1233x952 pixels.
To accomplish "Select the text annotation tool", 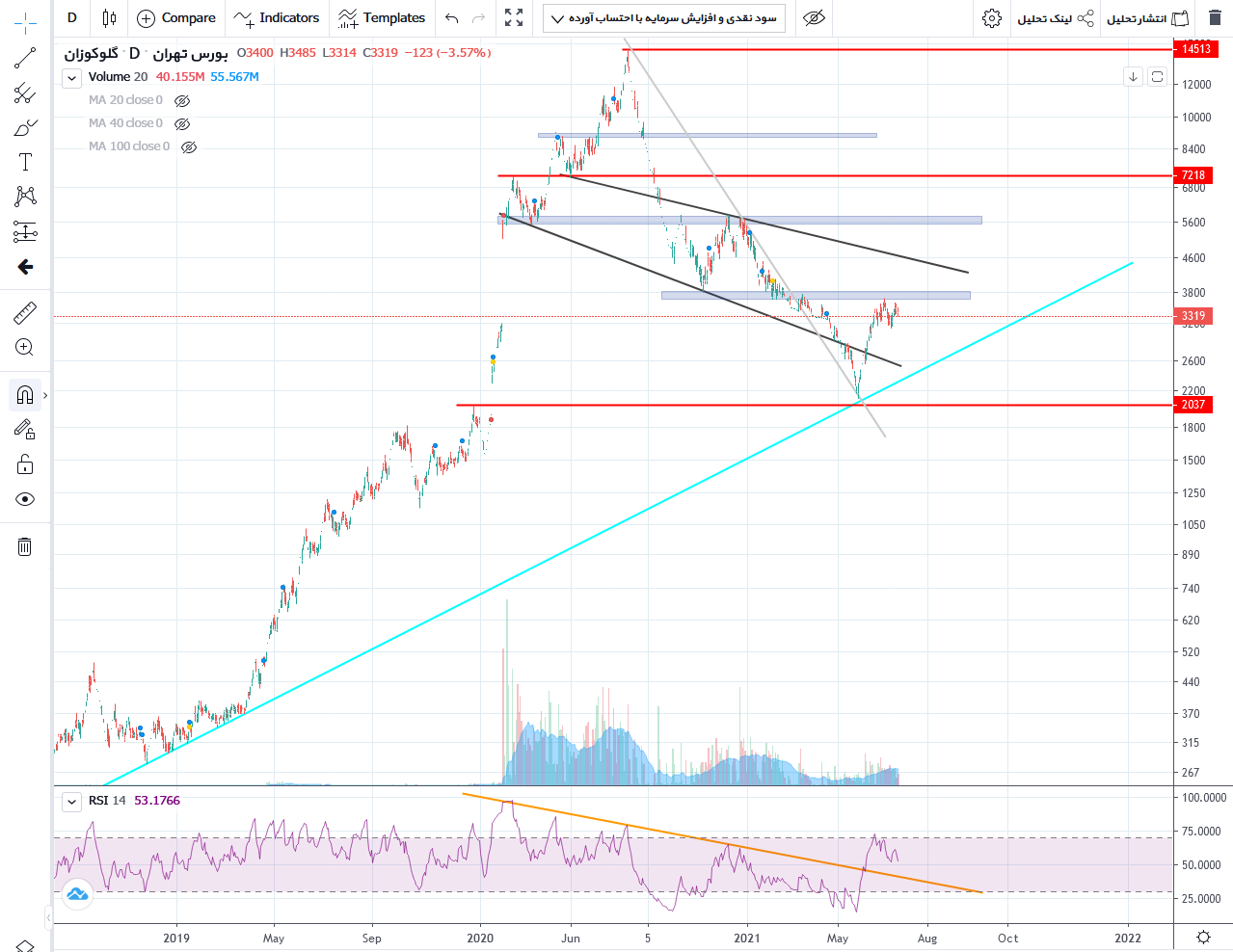I will click(25, 162).
